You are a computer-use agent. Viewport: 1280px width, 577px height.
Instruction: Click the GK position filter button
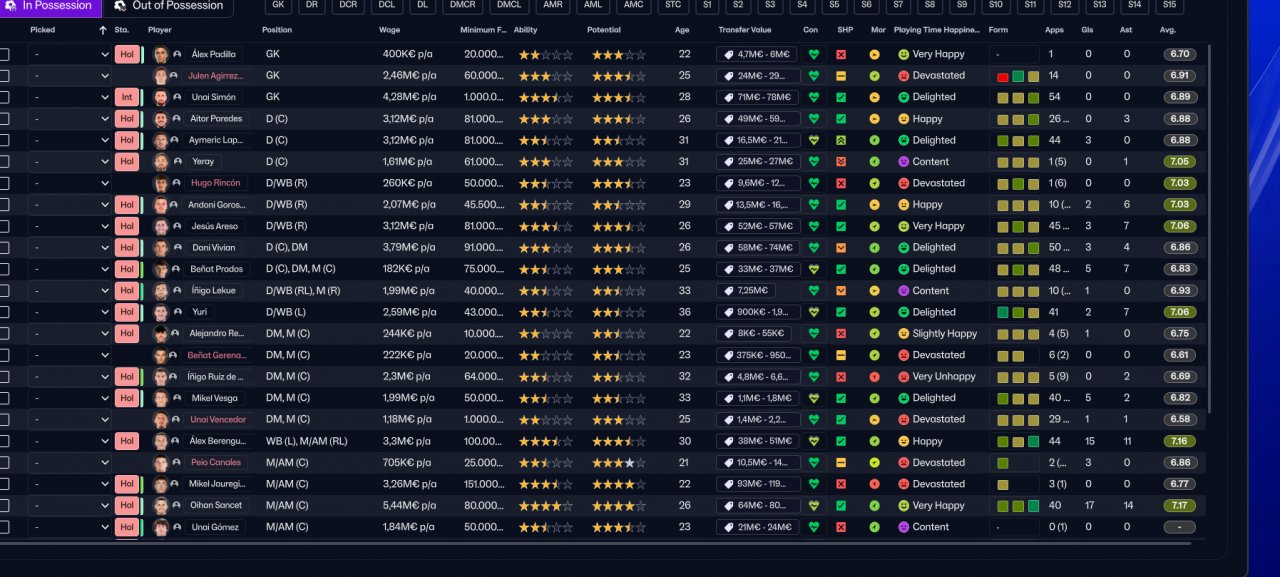278,5
